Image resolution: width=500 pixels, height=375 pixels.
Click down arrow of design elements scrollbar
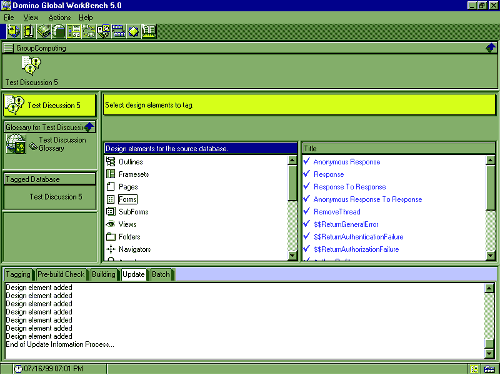click(x=292, y=256)
